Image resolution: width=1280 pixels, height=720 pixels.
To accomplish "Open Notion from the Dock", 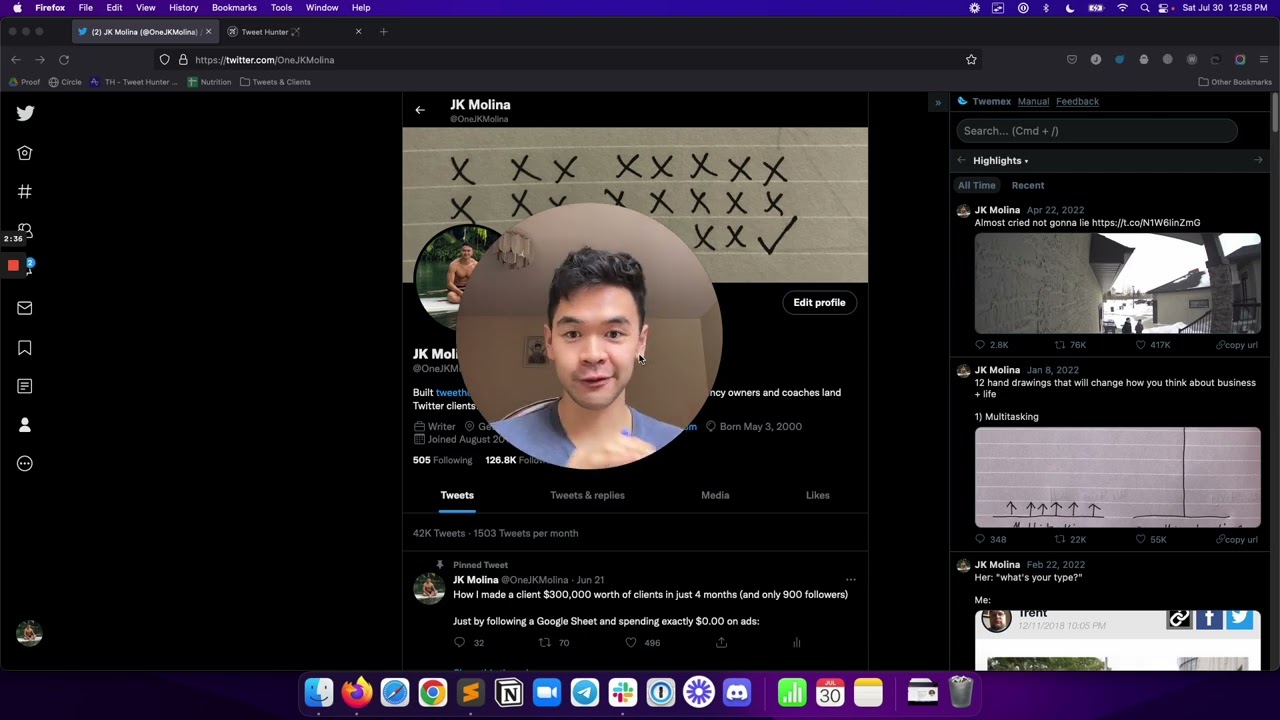I will (509, 692).
